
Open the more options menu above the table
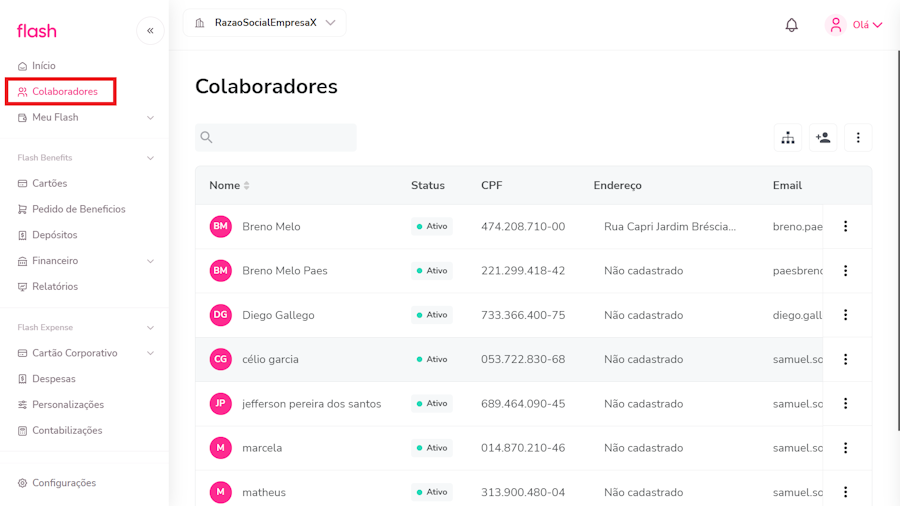click(x=858, y=138)
